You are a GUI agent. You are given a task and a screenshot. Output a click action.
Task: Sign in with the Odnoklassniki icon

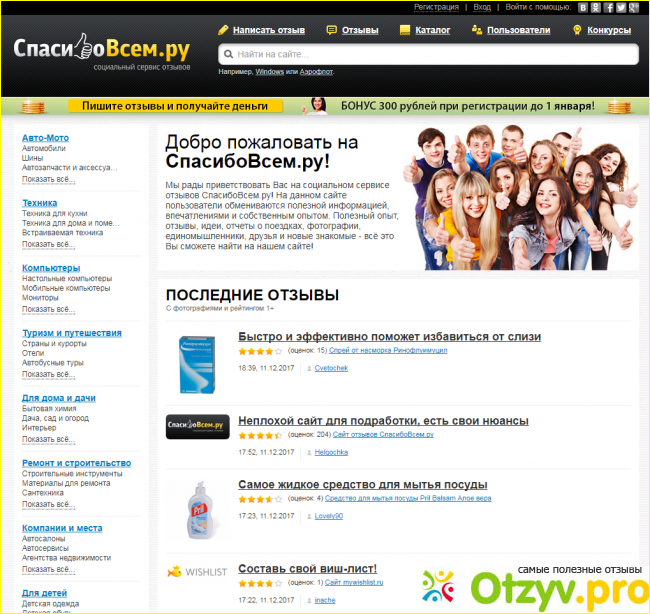596,7
